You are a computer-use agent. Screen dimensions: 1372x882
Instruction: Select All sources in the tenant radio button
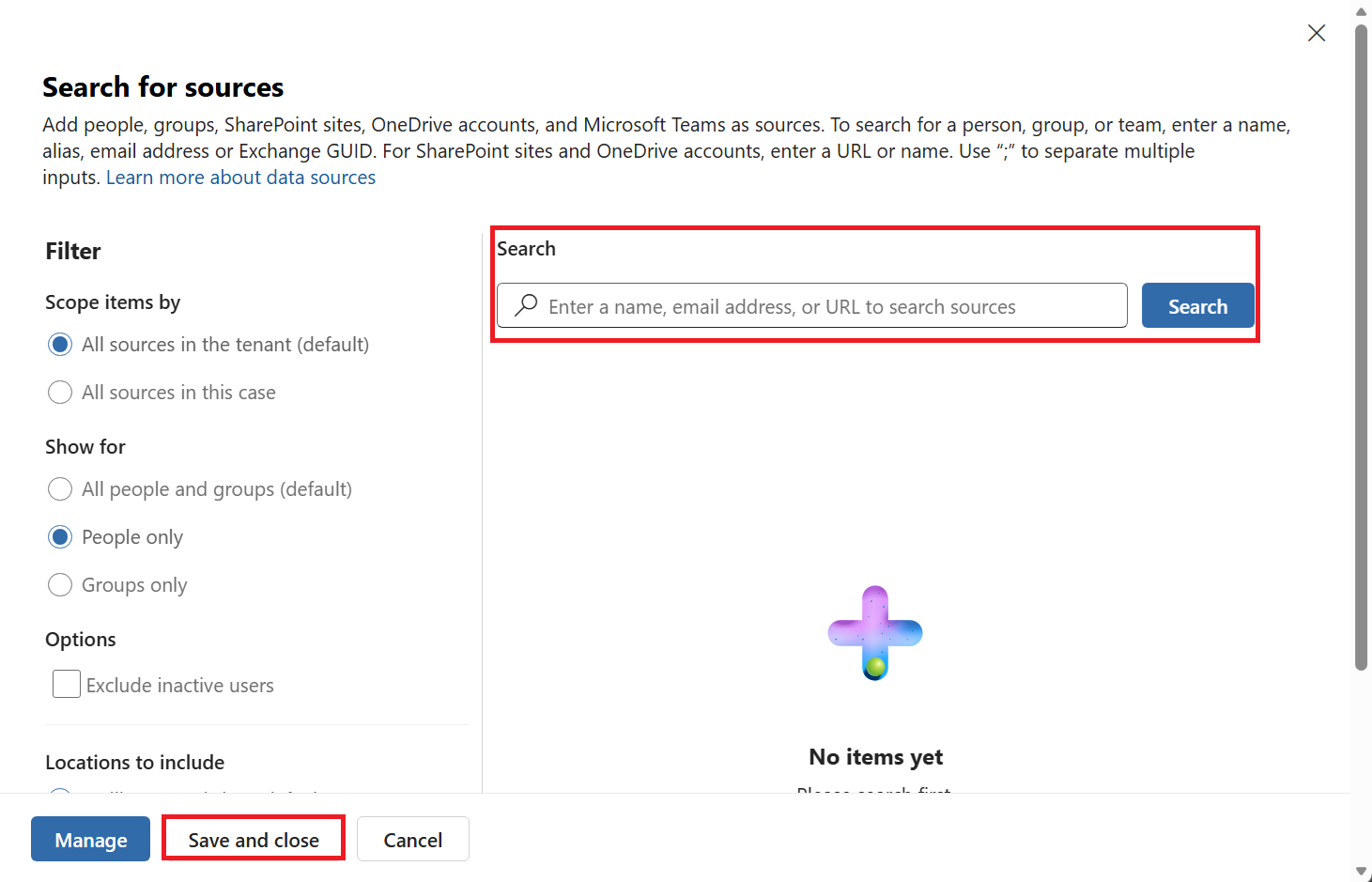[60, 345]
